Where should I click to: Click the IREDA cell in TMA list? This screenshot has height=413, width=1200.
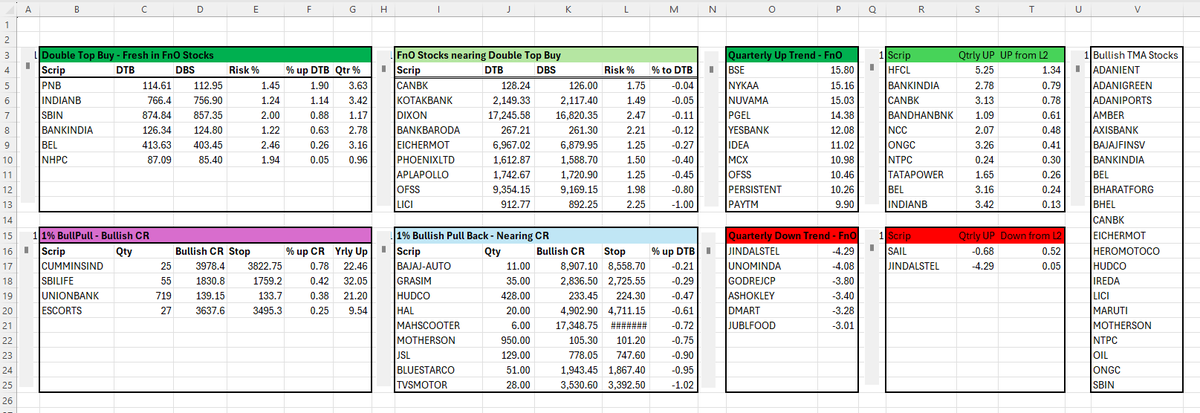pyautogui.click(x=1138, y=282)
